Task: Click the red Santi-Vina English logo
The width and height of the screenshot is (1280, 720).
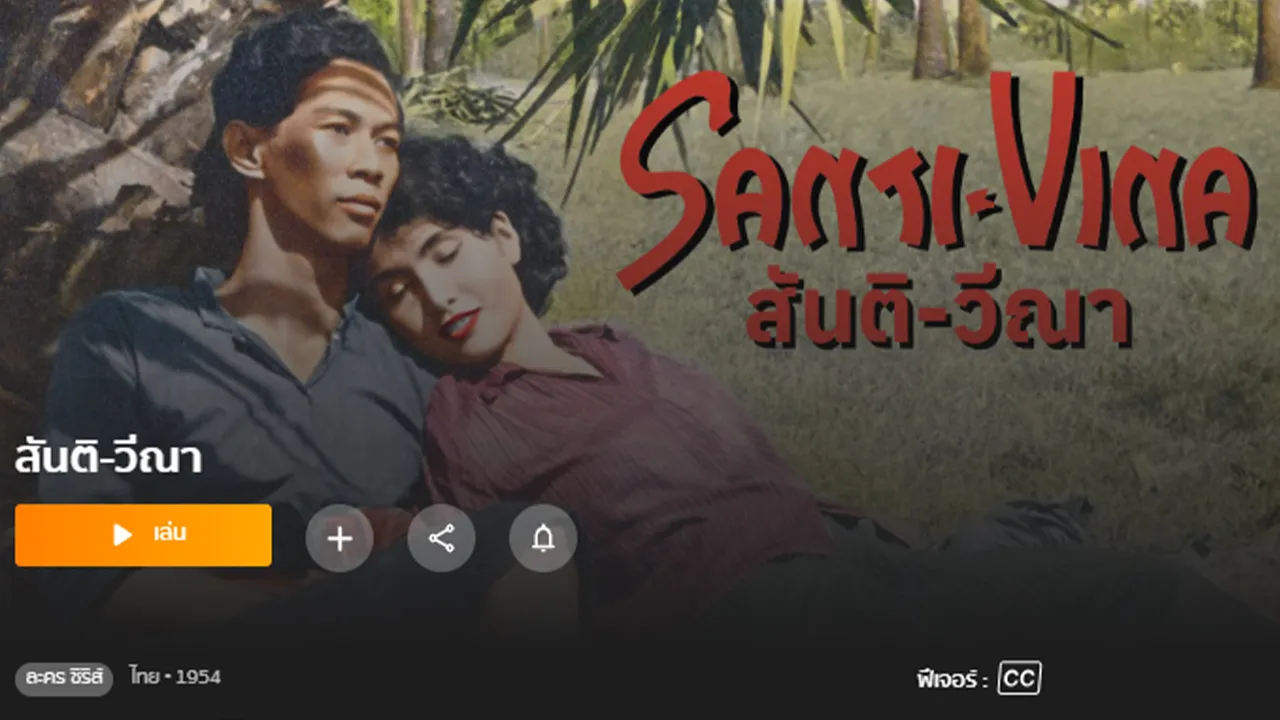Action: 937,179
